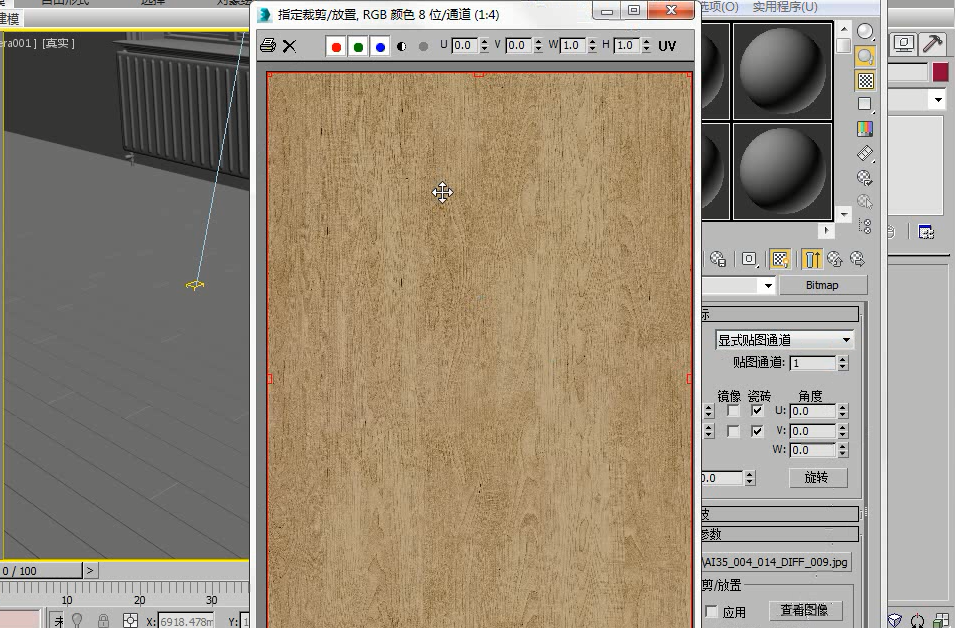Toggle the checkered background icon
This screenshot has height=628, width=955.
pos(865,80)
